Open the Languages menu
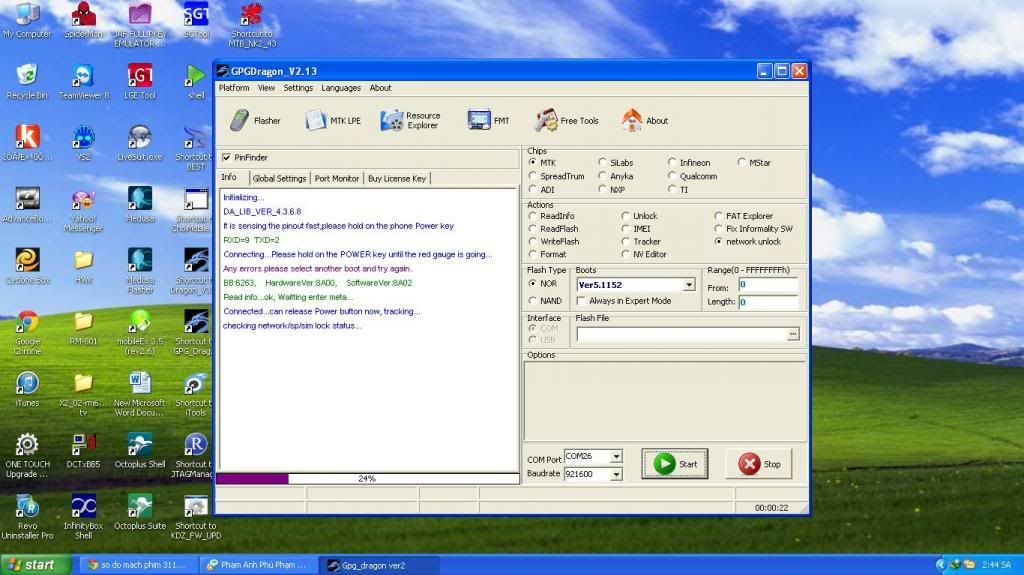 [x=341, y=88]
